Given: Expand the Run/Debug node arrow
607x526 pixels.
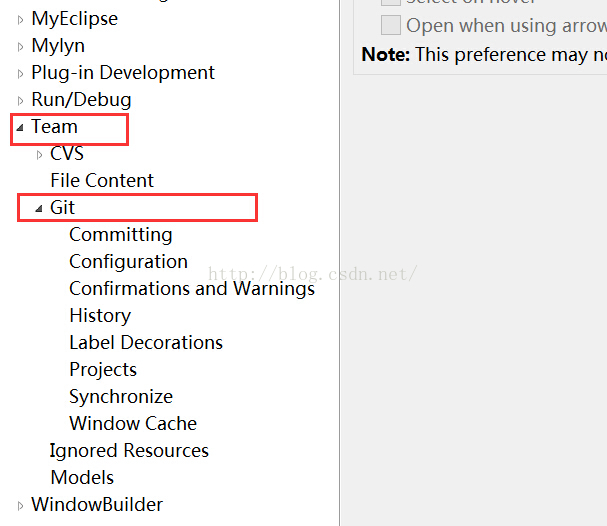Looking at the screenshot, I should [21, 101].
